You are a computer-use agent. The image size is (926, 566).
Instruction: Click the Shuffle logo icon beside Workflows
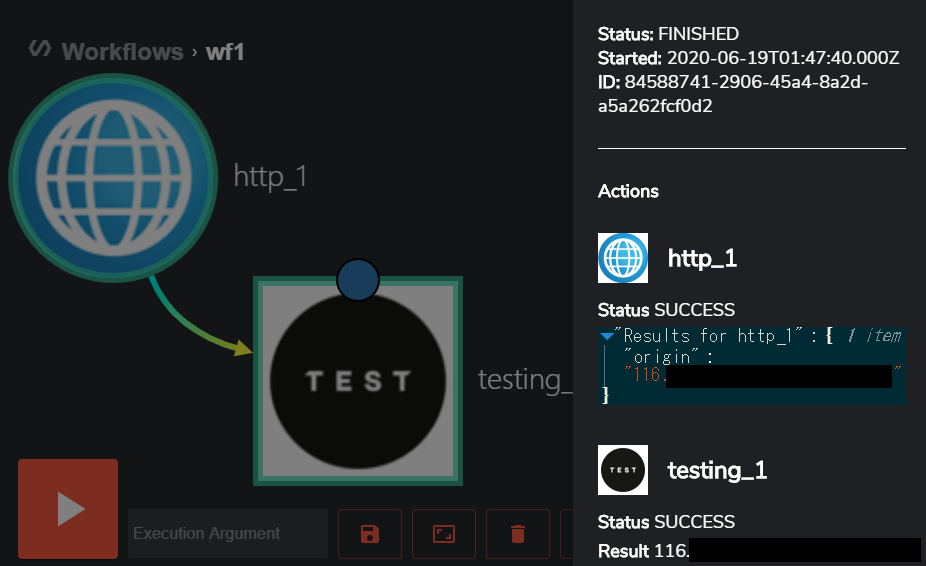point(40,48)
